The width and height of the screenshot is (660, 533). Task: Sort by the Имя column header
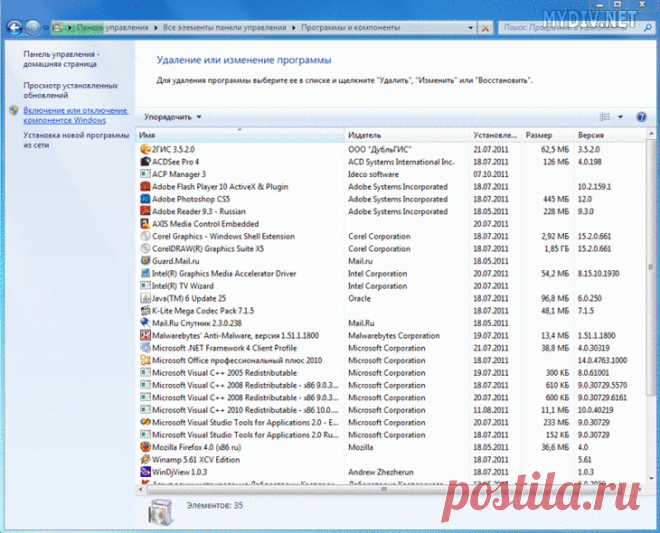pos(240,135)
